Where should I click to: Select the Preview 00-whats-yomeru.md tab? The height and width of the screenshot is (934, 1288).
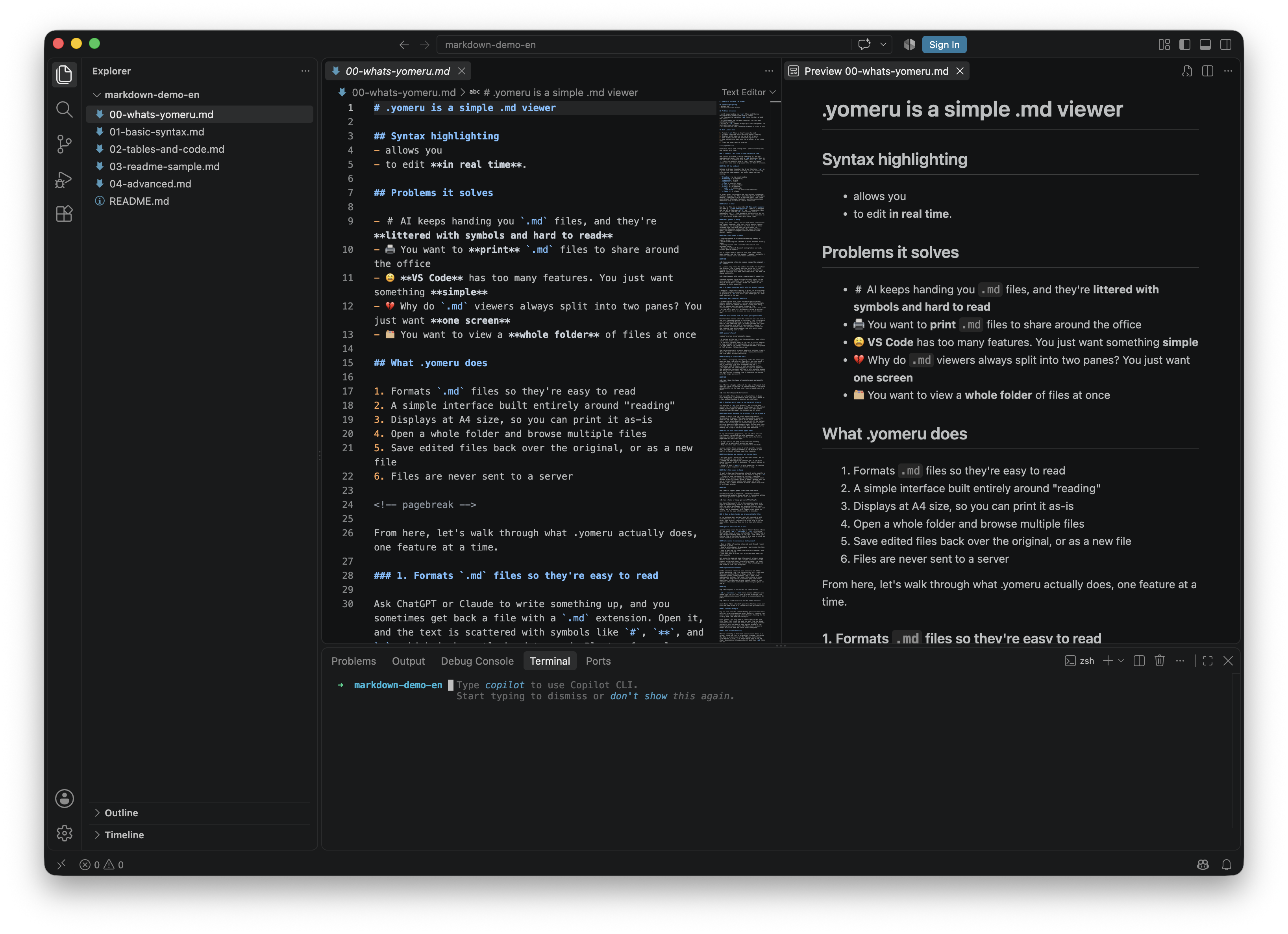tap(876, 71)
